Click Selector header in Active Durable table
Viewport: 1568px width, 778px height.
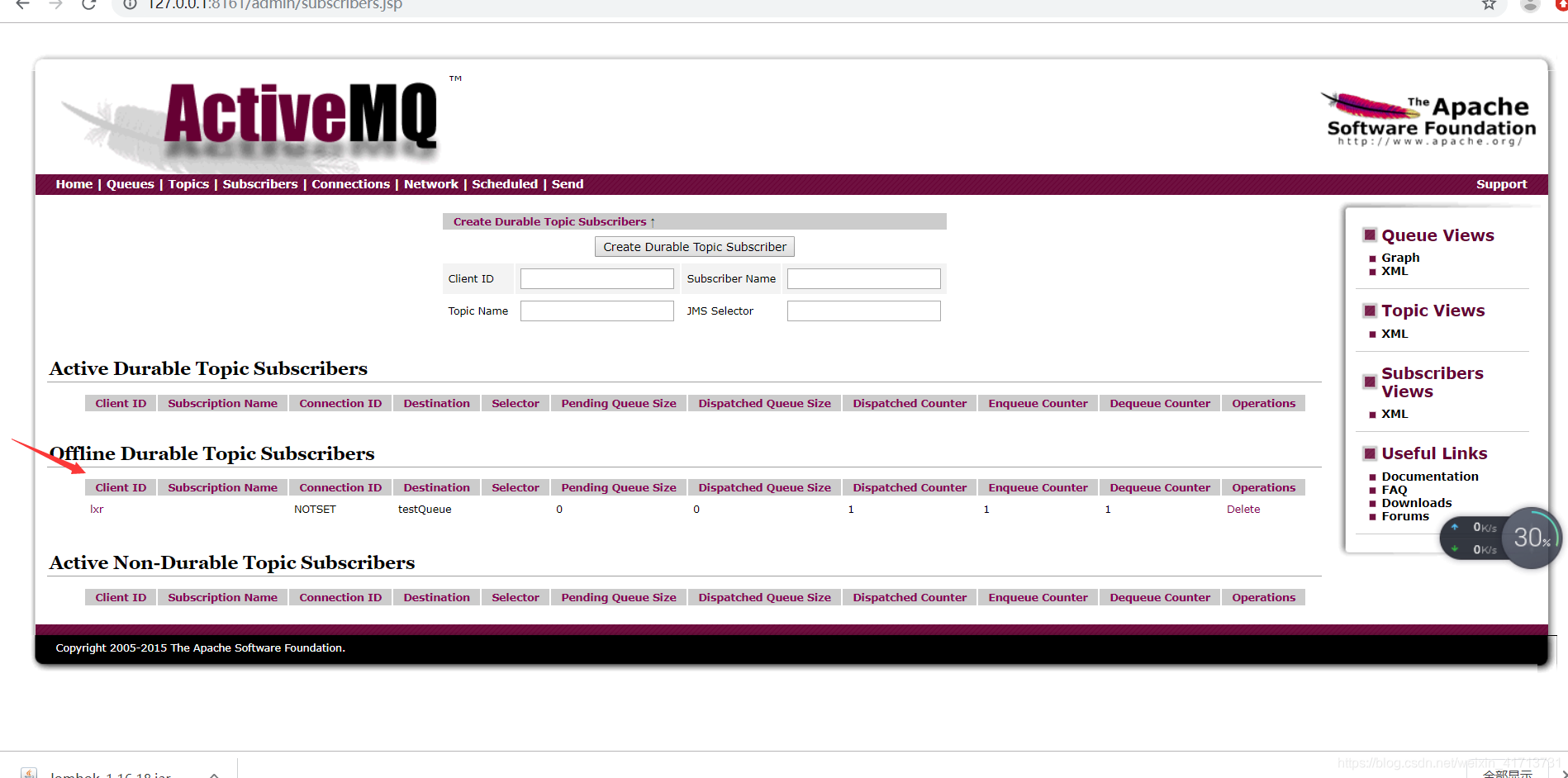(x=516, y=403)
